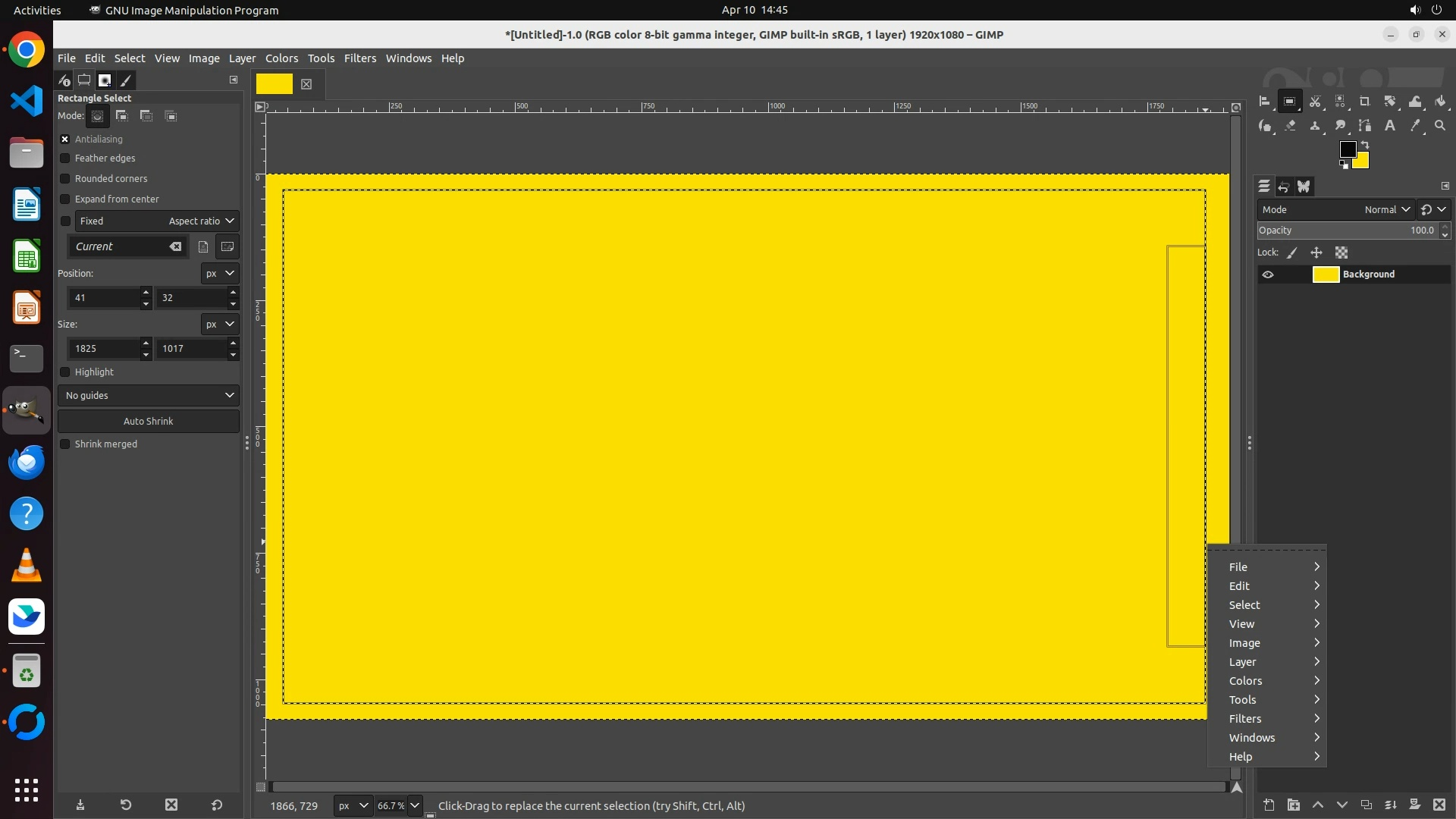Click the selection width field 1825
Viewport: 1456px width, 819px height.
104,349
